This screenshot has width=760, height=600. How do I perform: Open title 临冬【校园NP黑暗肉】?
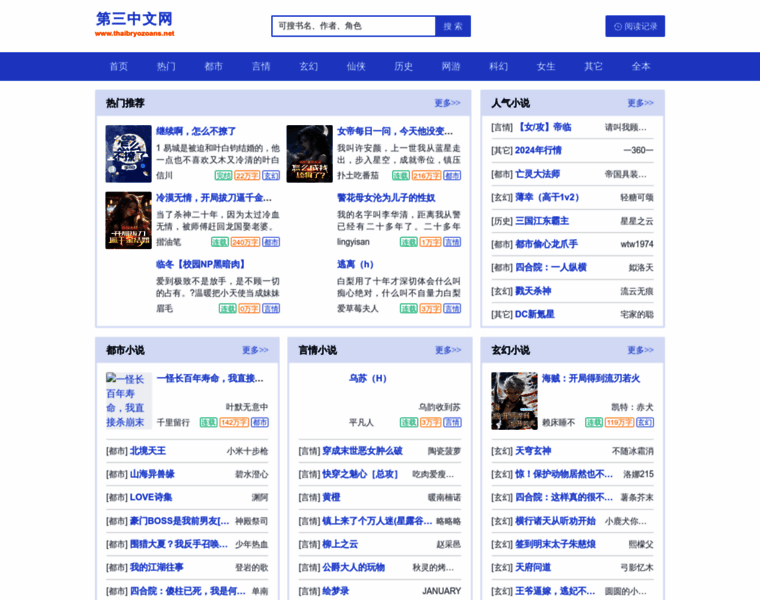tap(200, 264)
